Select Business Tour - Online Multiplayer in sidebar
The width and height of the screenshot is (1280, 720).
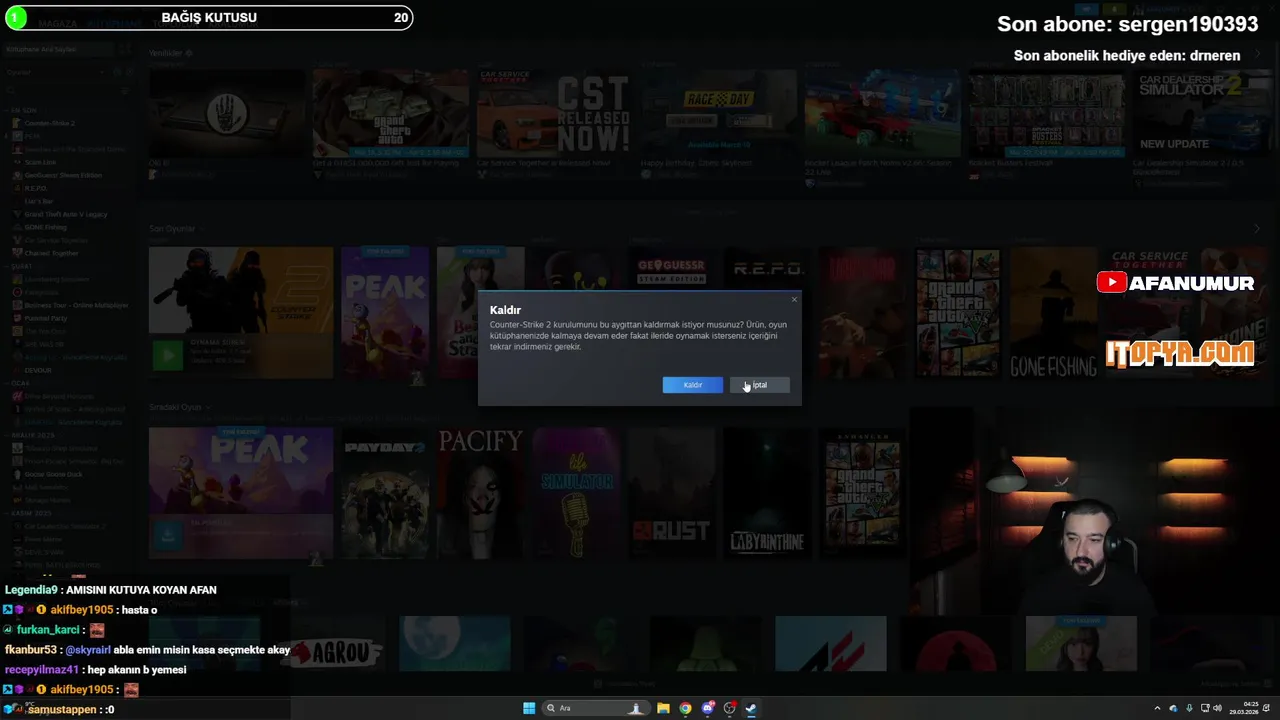coord(76,305)
